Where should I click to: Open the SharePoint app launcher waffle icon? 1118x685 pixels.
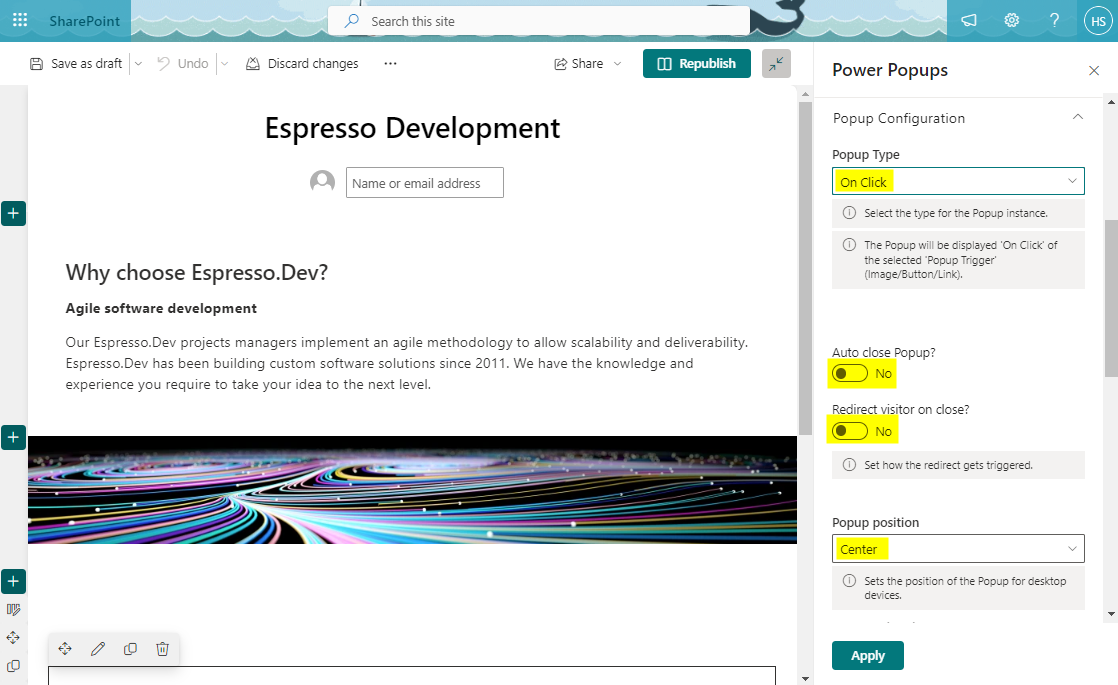(20, 20)
